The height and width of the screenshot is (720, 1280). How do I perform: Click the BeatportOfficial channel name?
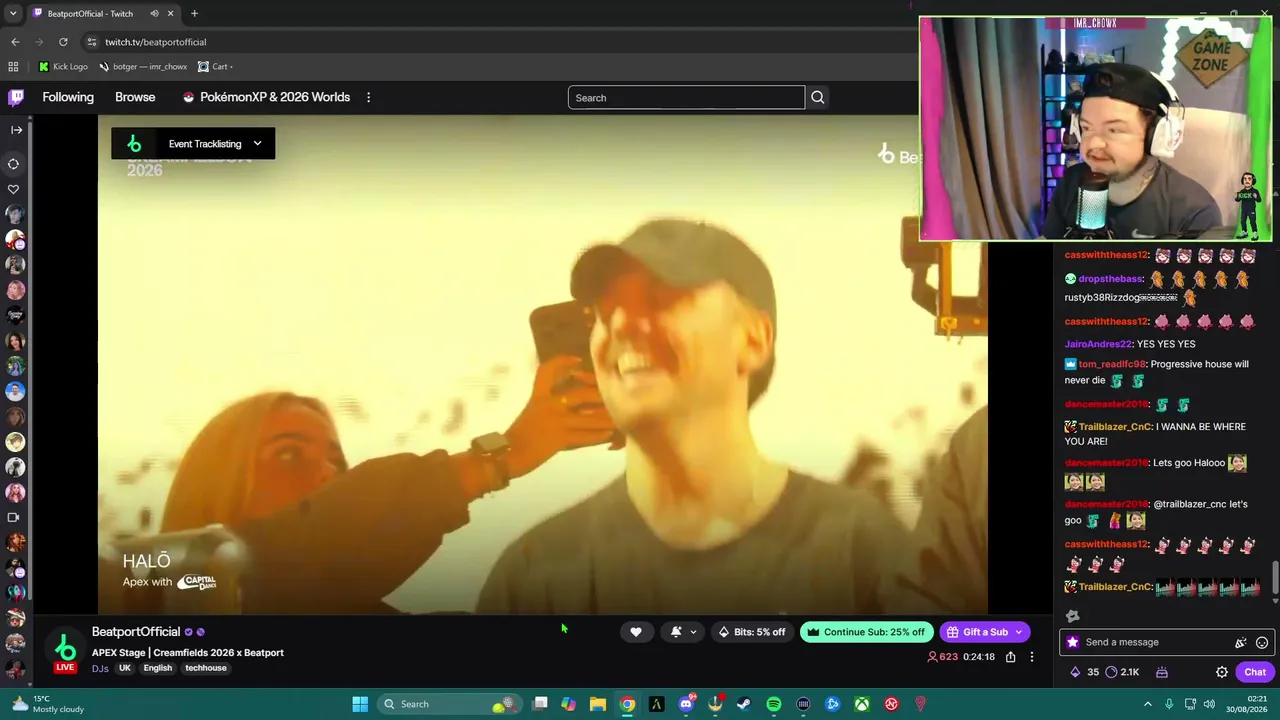point(136,632)
